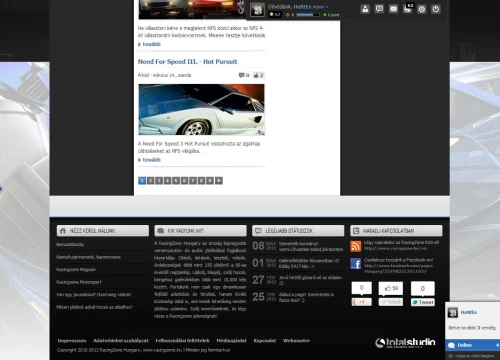The height and width of the screenshot is (360, 500).
Task: Go to pagination page 3
Action: pos(159,181)
